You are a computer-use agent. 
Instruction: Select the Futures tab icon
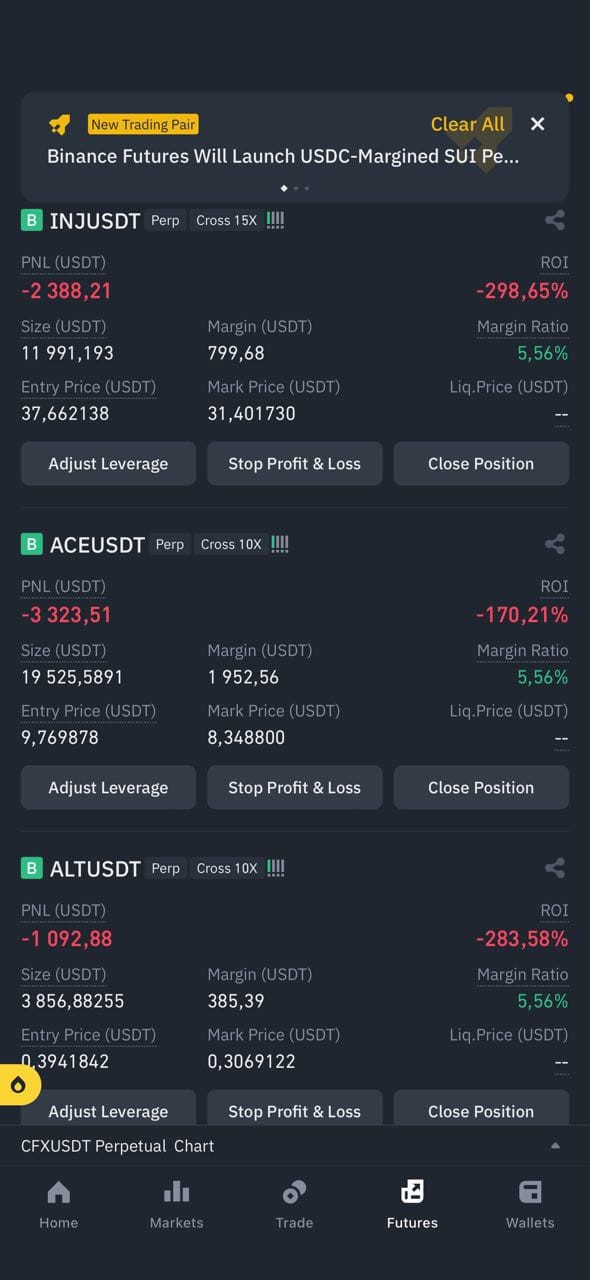click(412, 1192)
